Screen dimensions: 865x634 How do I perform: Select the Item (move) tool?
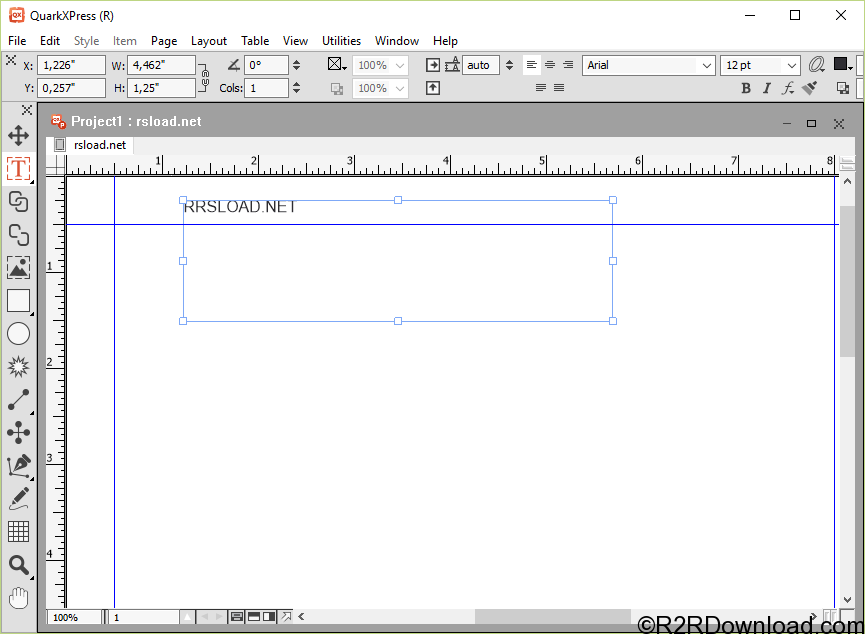click(18, 135)
